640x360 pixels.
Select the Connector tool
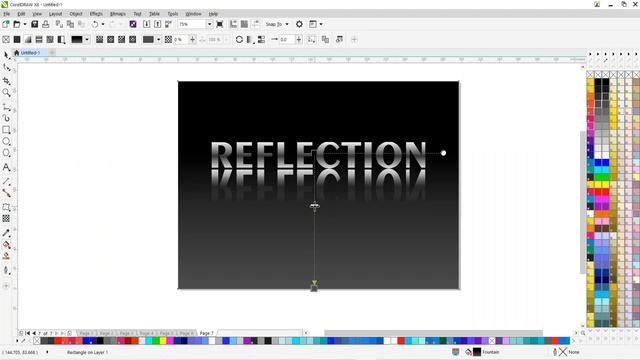[6, 193]
